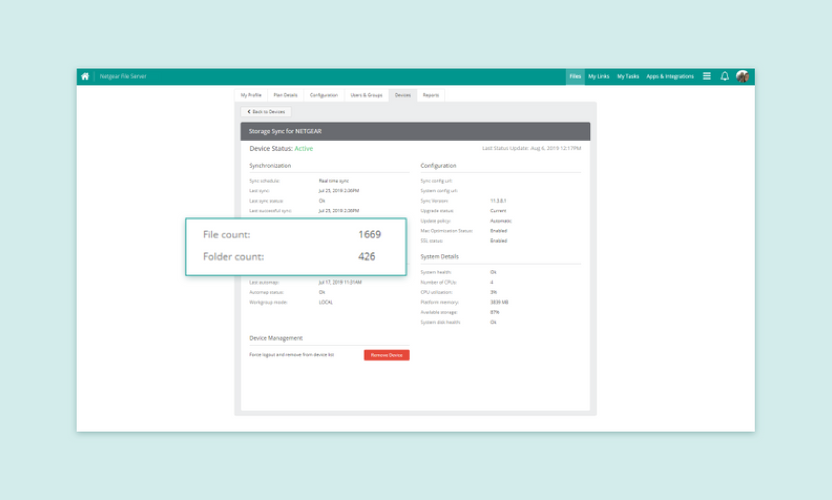The image size is (832, 500).
Task: Switch to the My Profile tab
Action: pyautogui.click(x=251, y=95)
